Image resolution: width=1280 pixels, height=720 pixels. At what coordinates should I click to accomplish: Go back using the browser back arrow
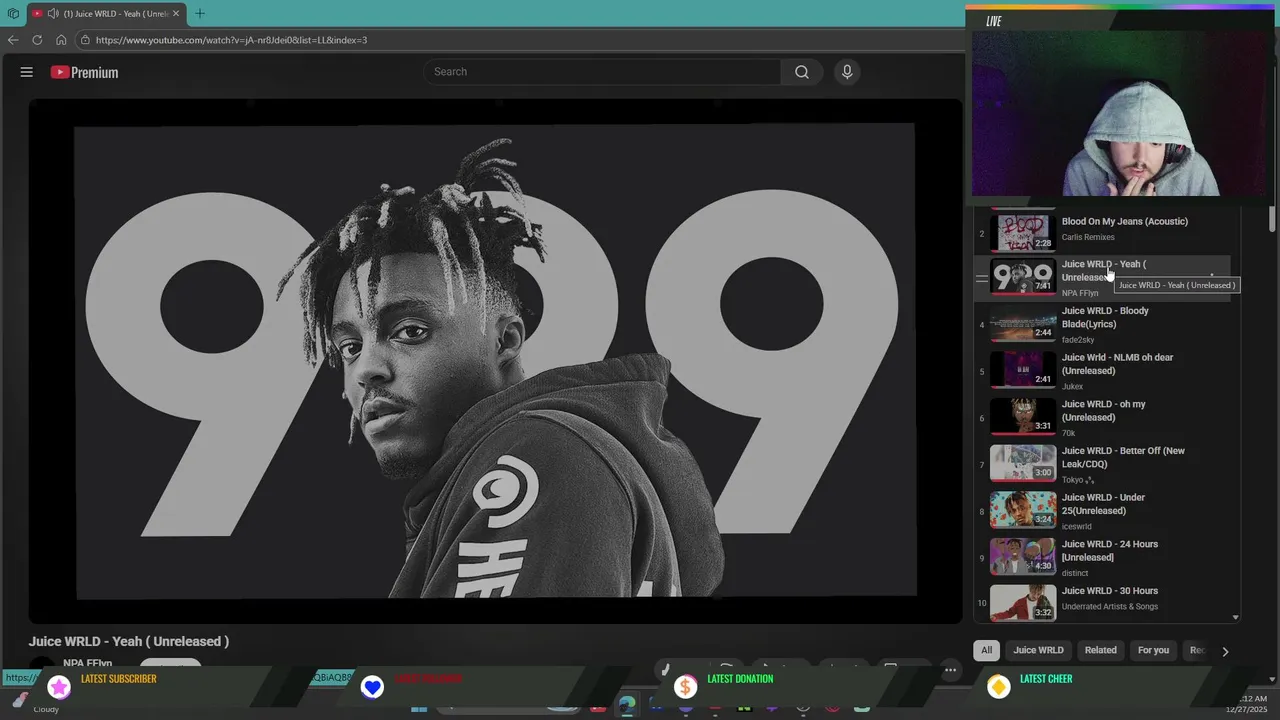(x=13, y=40)
